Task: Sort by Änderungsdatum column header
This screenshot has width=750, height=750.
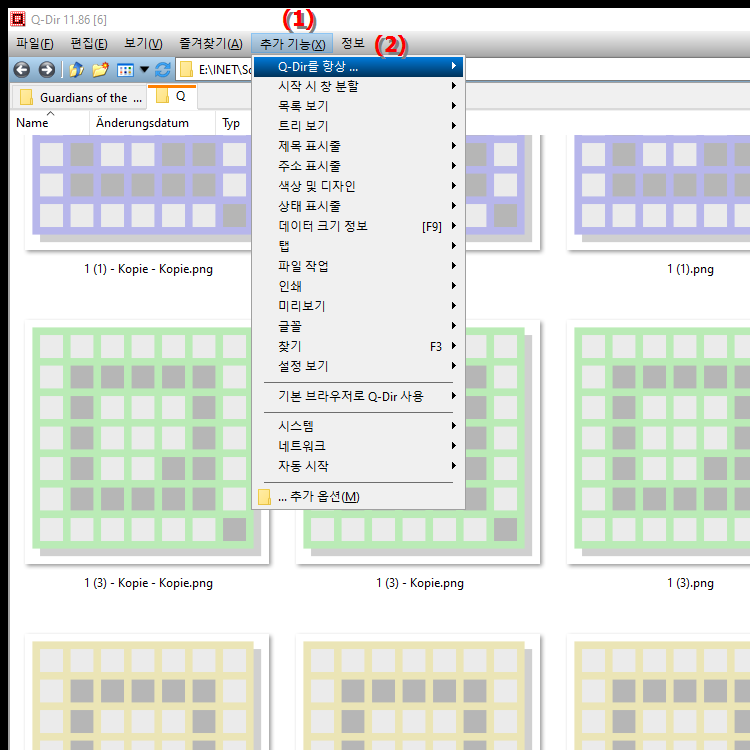Action: [153, 123]
